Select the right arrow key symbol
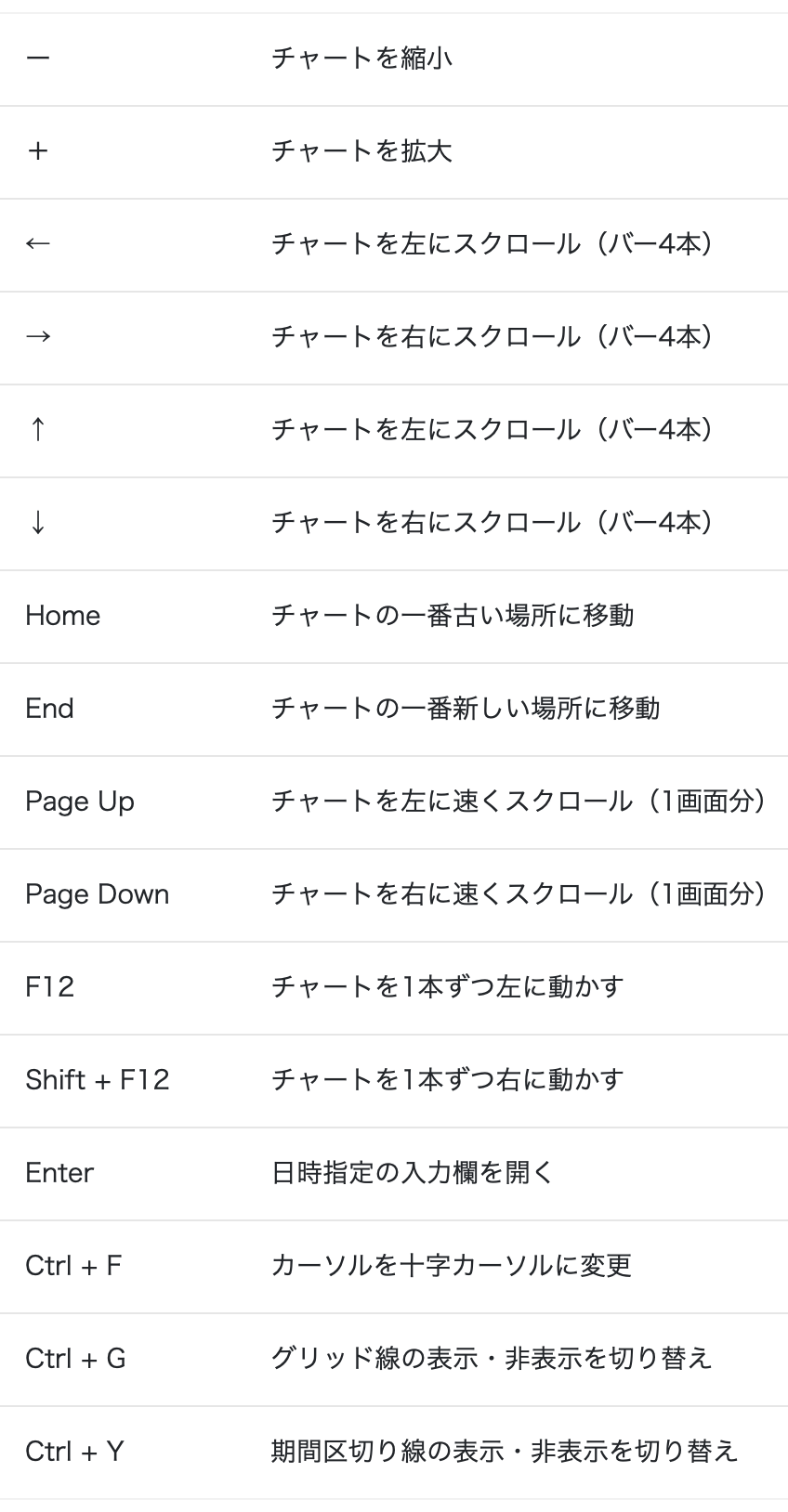788x1512 pixels. click(x=38, y=337)
